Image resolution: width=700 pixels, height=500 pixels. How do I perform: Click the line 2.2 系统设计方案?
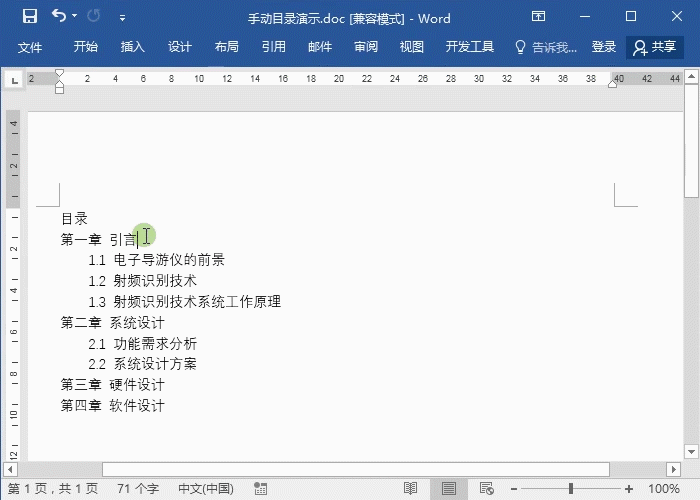click(x=142, y=364)
